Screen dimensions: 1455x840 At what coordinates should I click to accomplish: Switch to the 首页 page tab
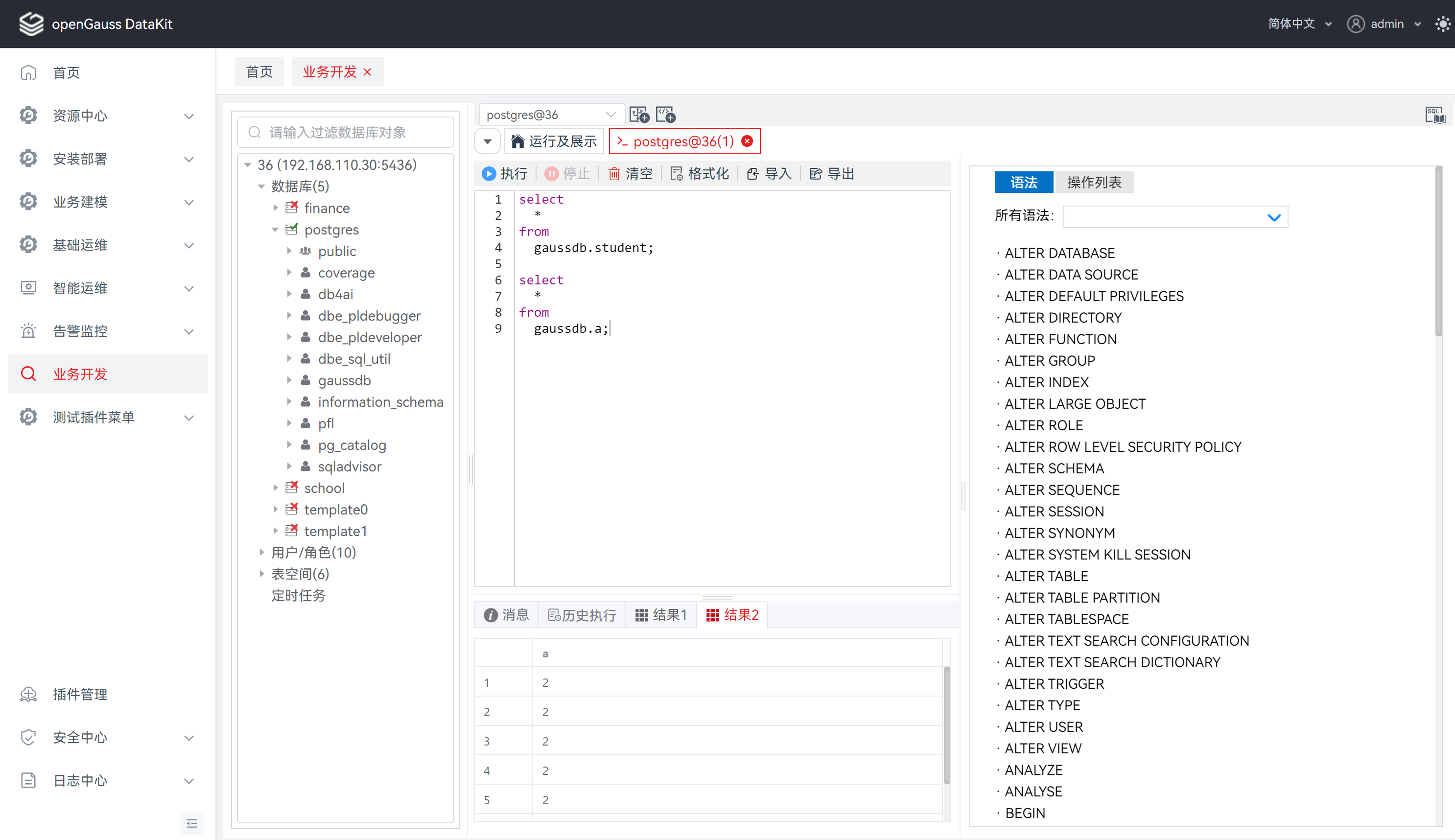coord(259,71)
